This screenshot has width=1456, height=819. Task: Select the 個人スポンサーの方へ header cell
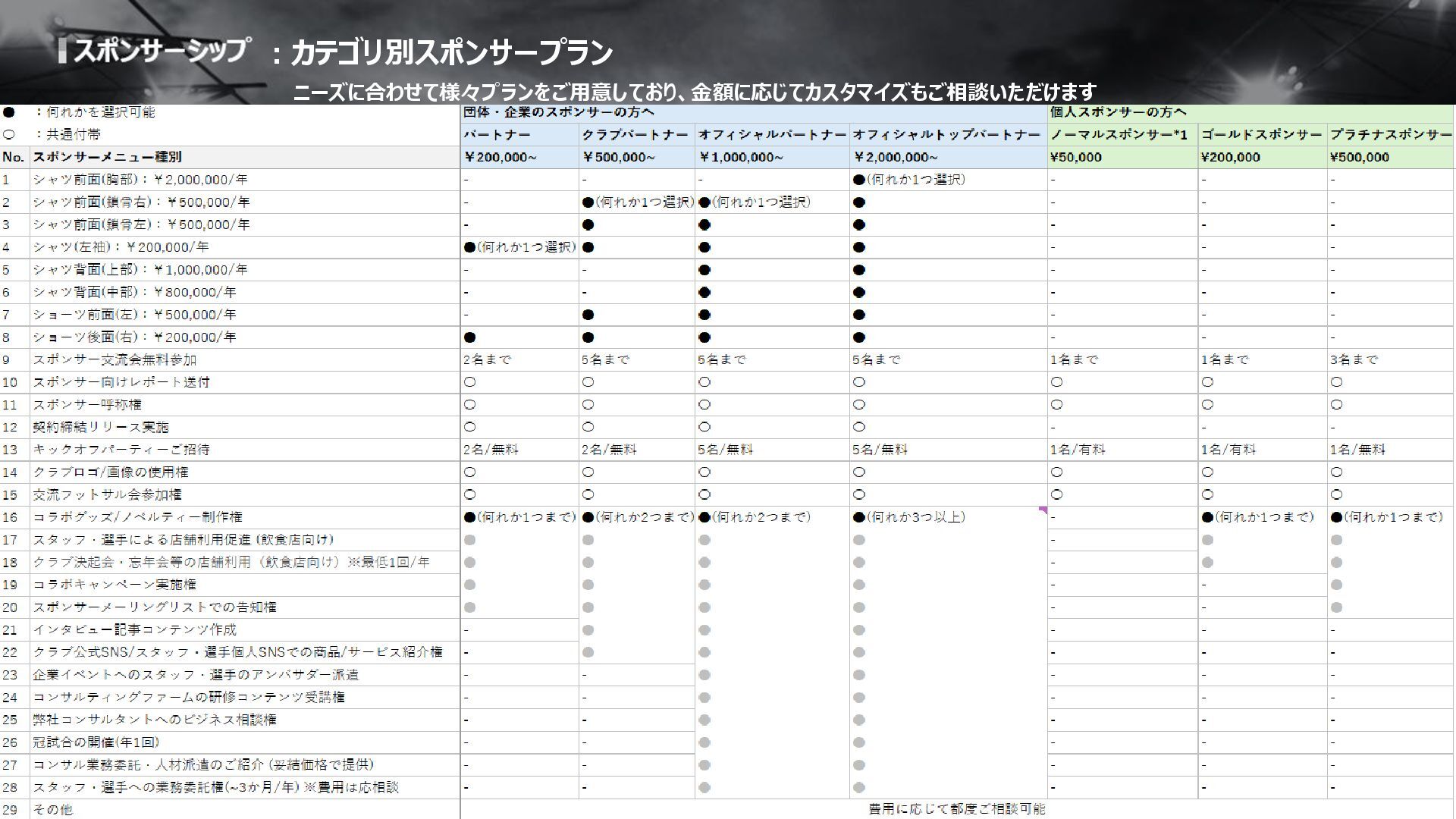tap(1118, 112)
